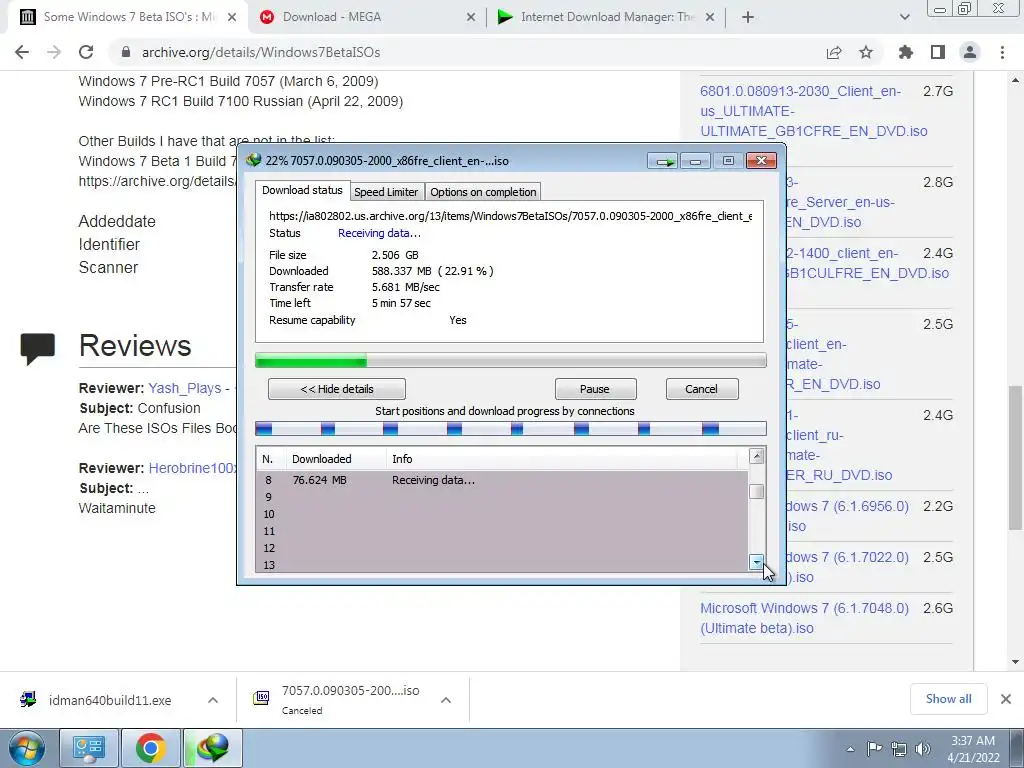Click Chrome icon in taskbar
The height and width of the screenshot is (768, 1024).
(x=151, y=748)
